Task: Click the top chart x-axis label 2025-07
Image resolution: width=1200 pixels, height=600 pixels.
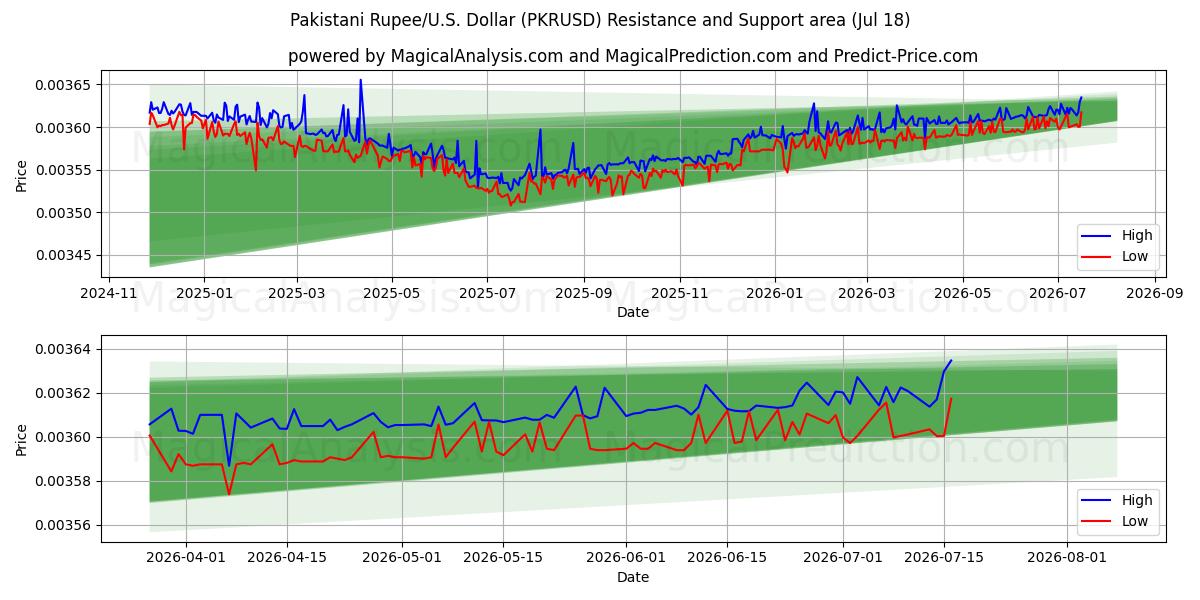Action: (487, 293)
